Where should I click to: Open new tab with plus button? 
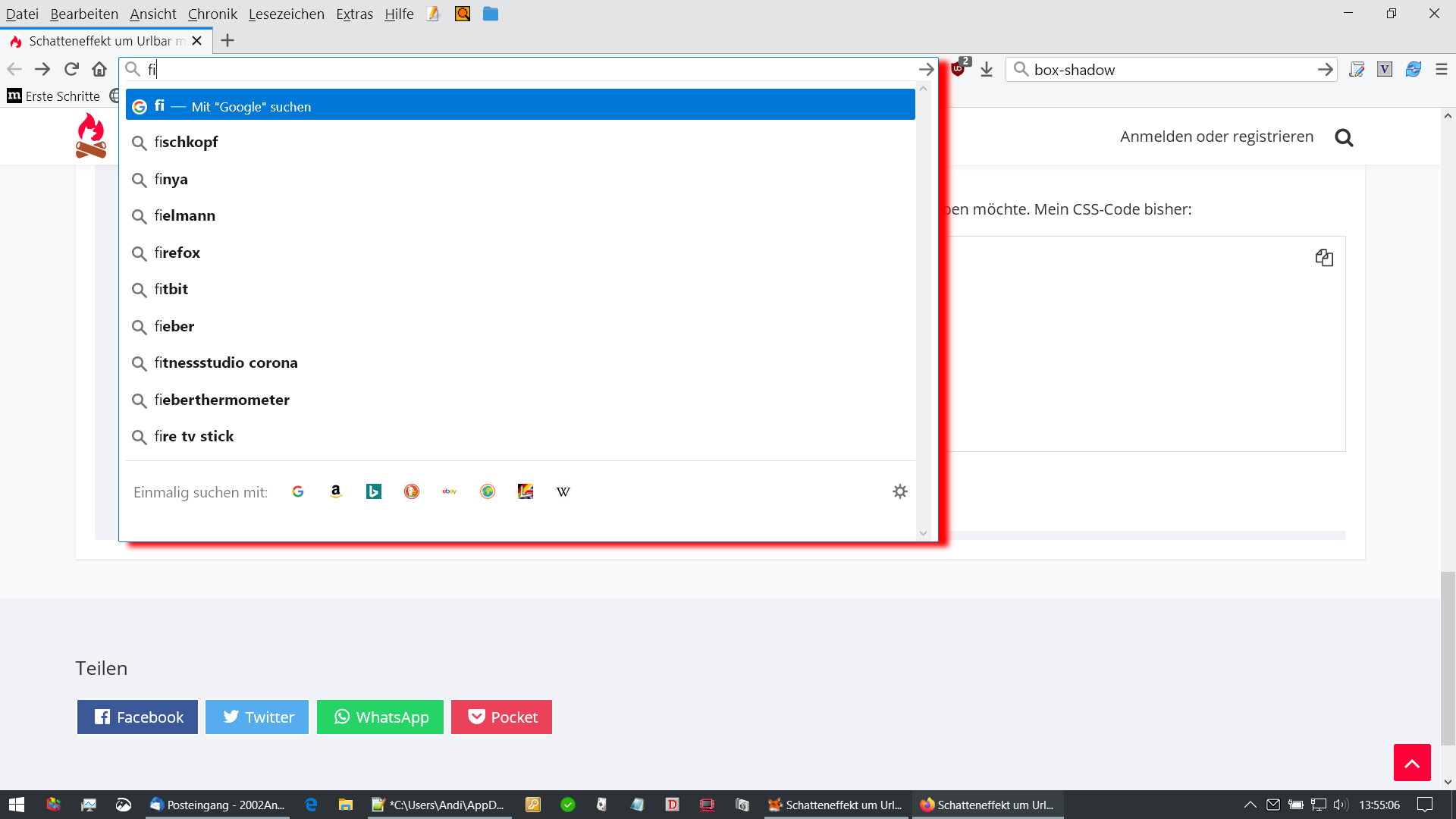pyautogui.click(x=227, y=41)
